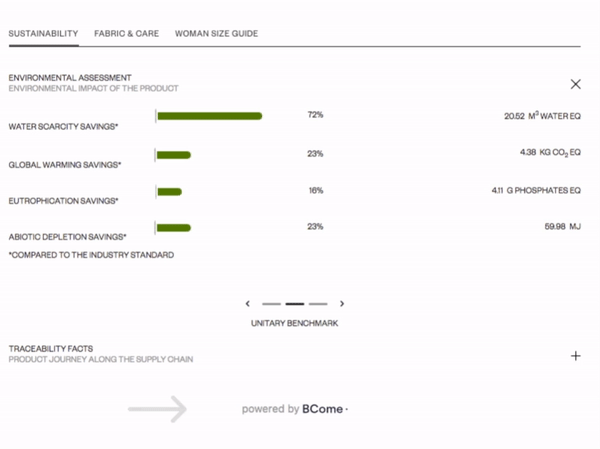Open the Woman Size Guide tab

click(x=216, y=34)
